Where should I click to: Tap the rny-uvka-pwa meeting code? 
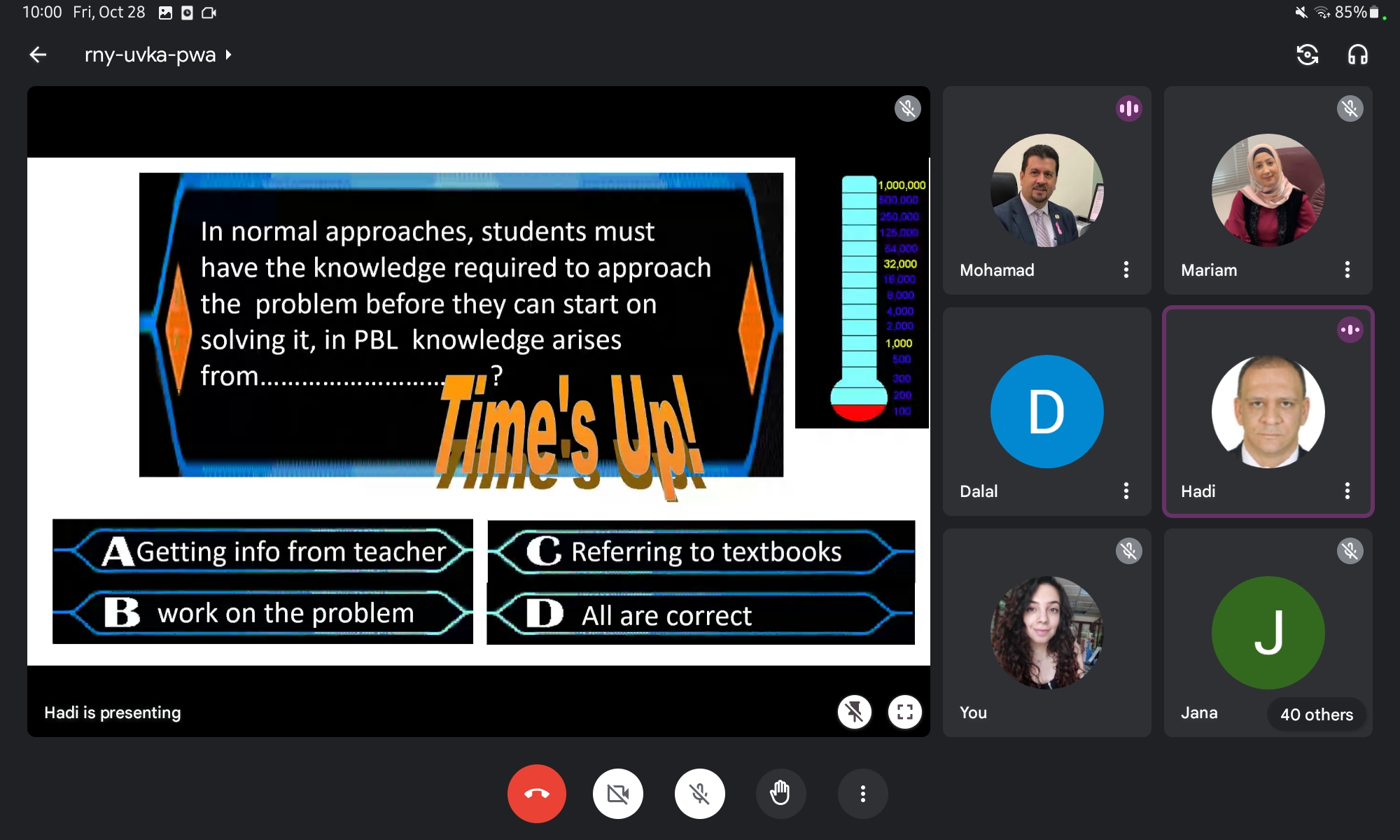click(150, 55)
